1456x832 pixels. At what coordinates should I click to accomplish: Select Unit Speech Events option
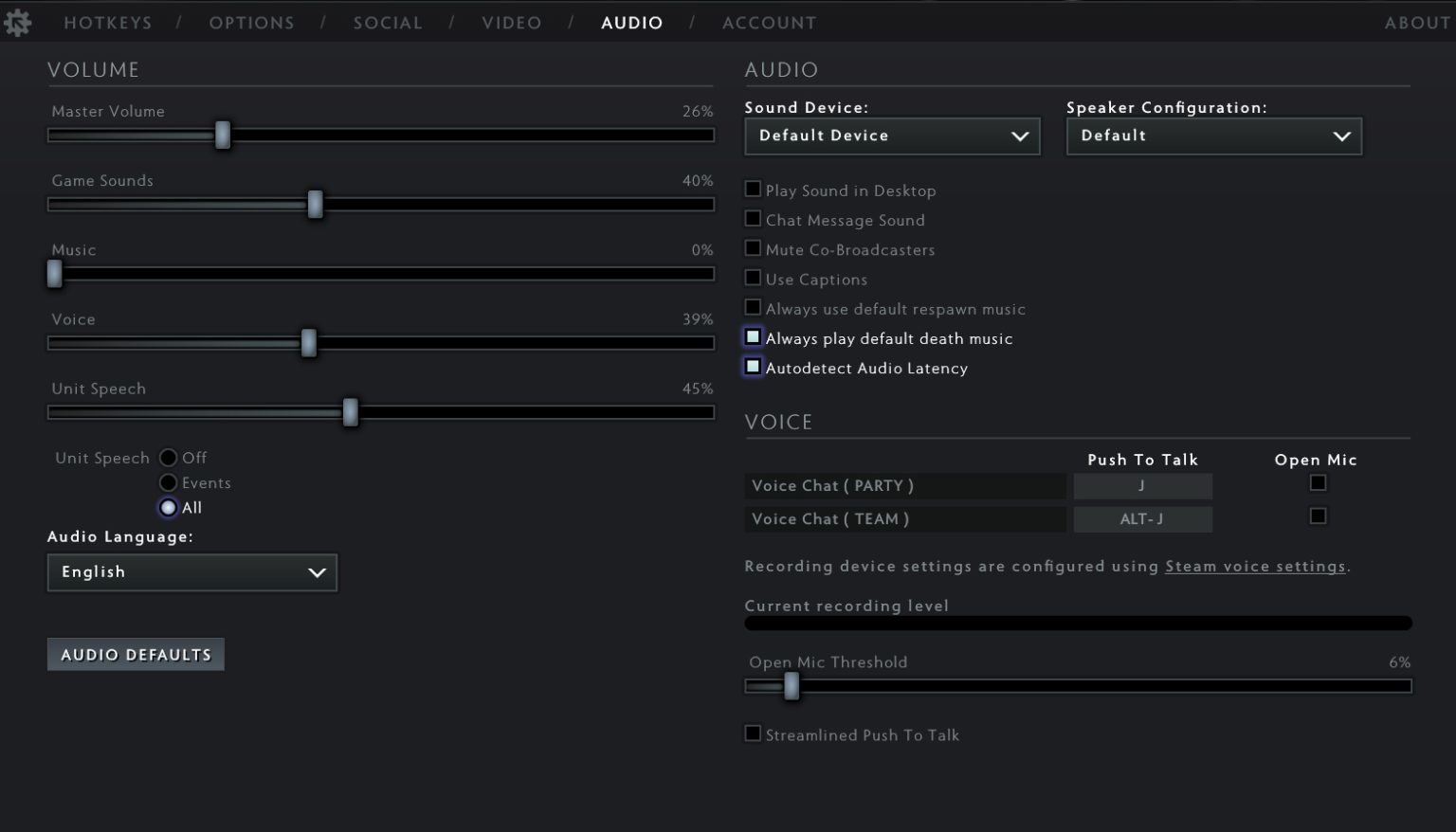click(168, 482)
